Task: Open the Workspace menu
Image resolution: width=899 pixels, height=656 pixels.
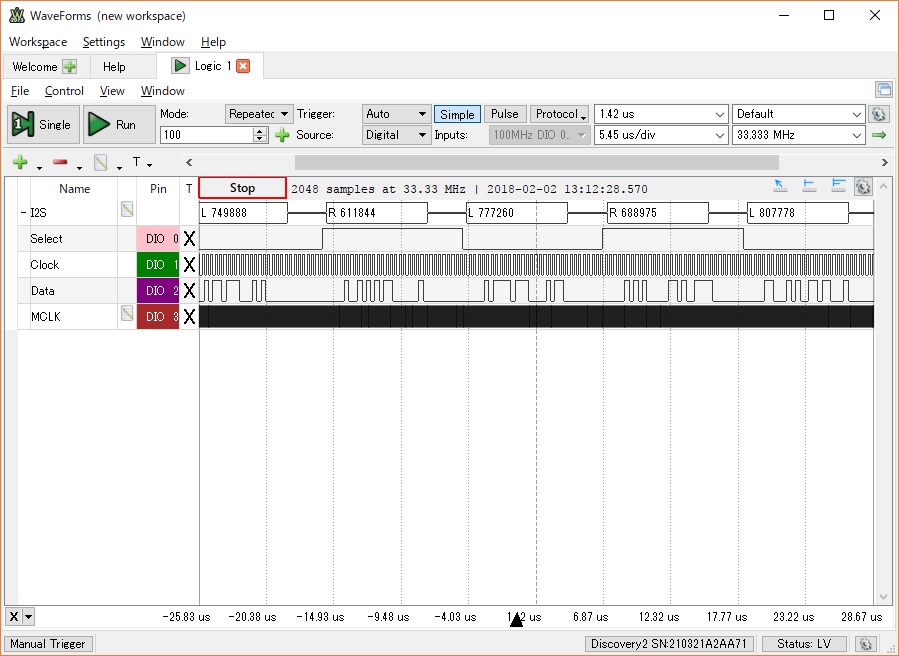Action: [38, 42]
